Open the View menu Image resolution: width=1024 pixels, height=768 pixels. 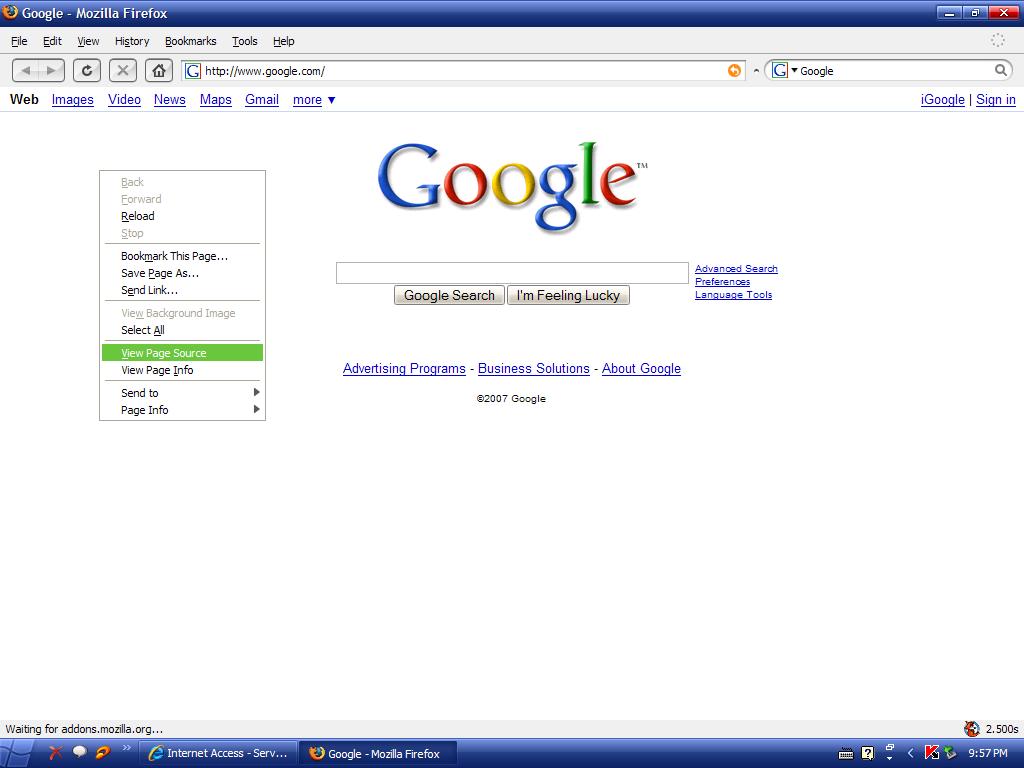coord(88,41)
